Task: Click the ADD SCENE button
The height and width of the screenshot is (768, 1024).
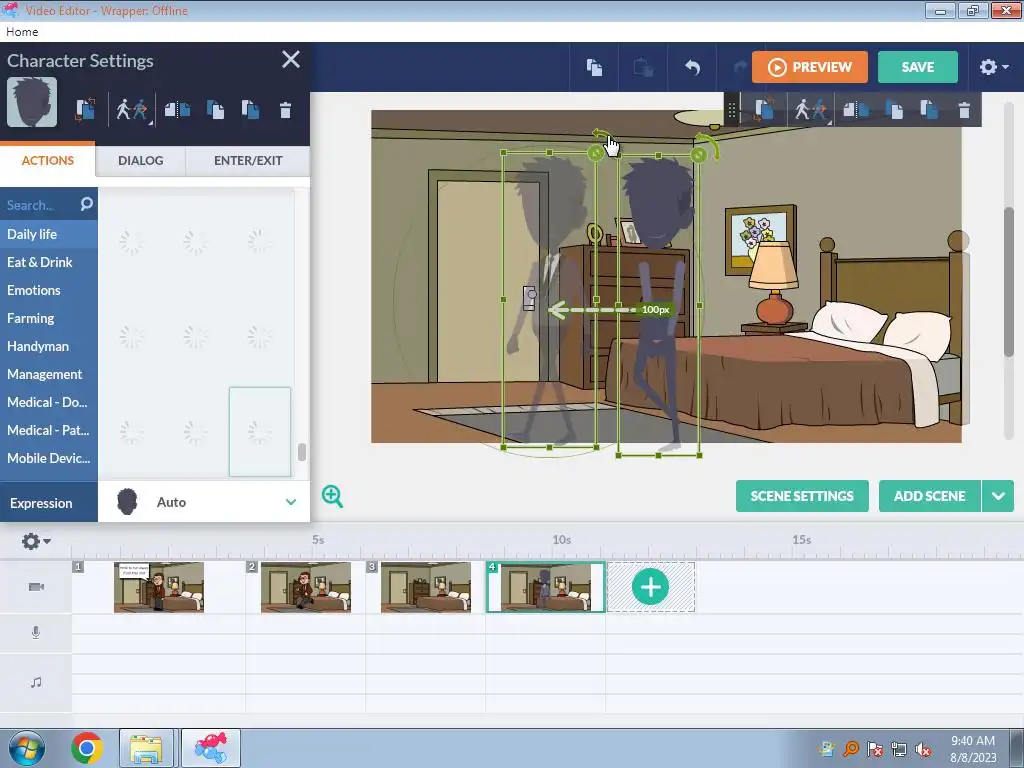Action: coord(929,496)
